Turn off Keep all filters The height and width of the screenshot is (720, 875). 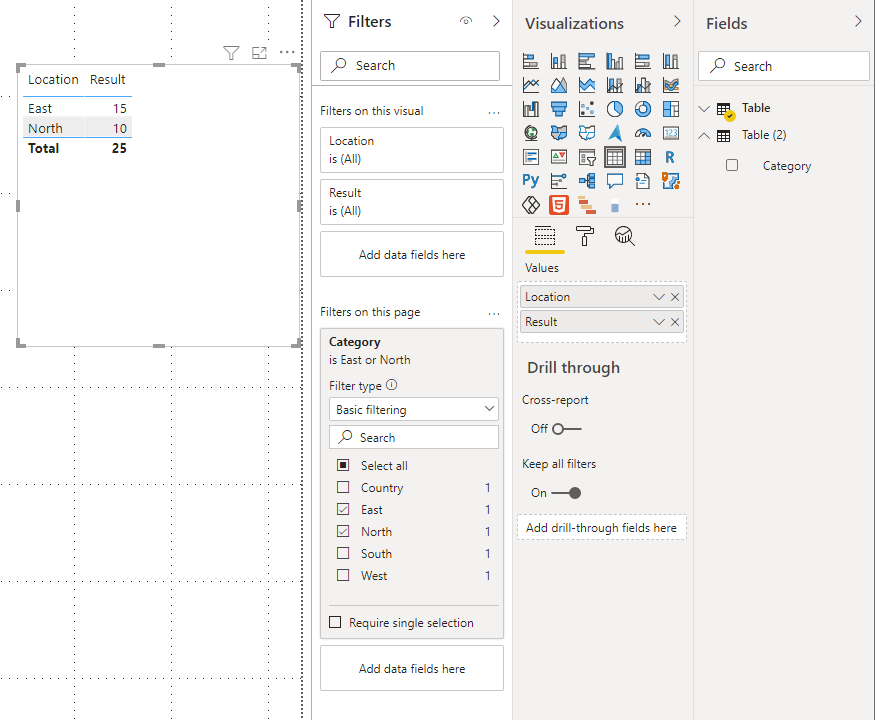pyautogui.click(x=566, y=493)
